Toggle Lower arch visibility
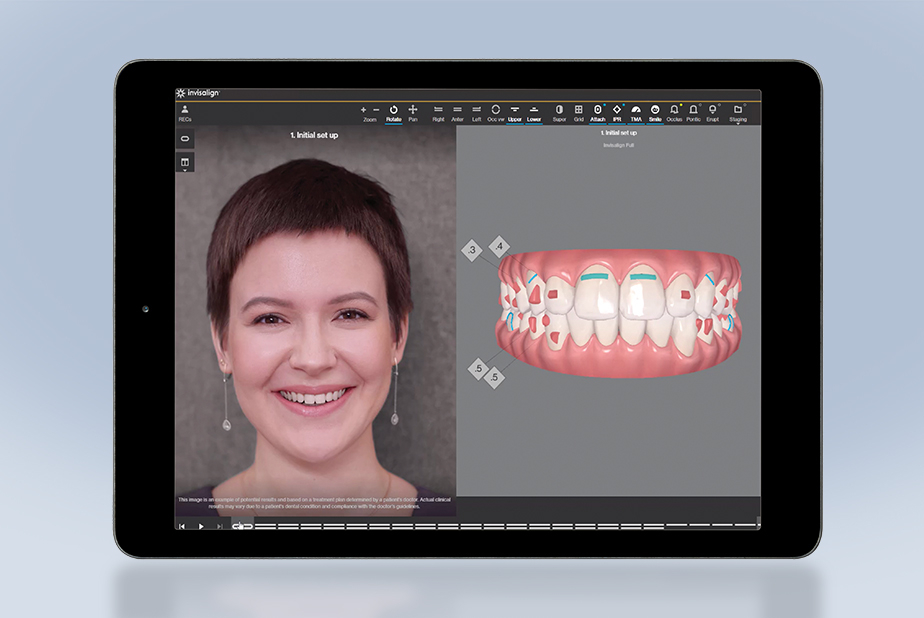The image size is (924, 618). (x=534, y=111)
